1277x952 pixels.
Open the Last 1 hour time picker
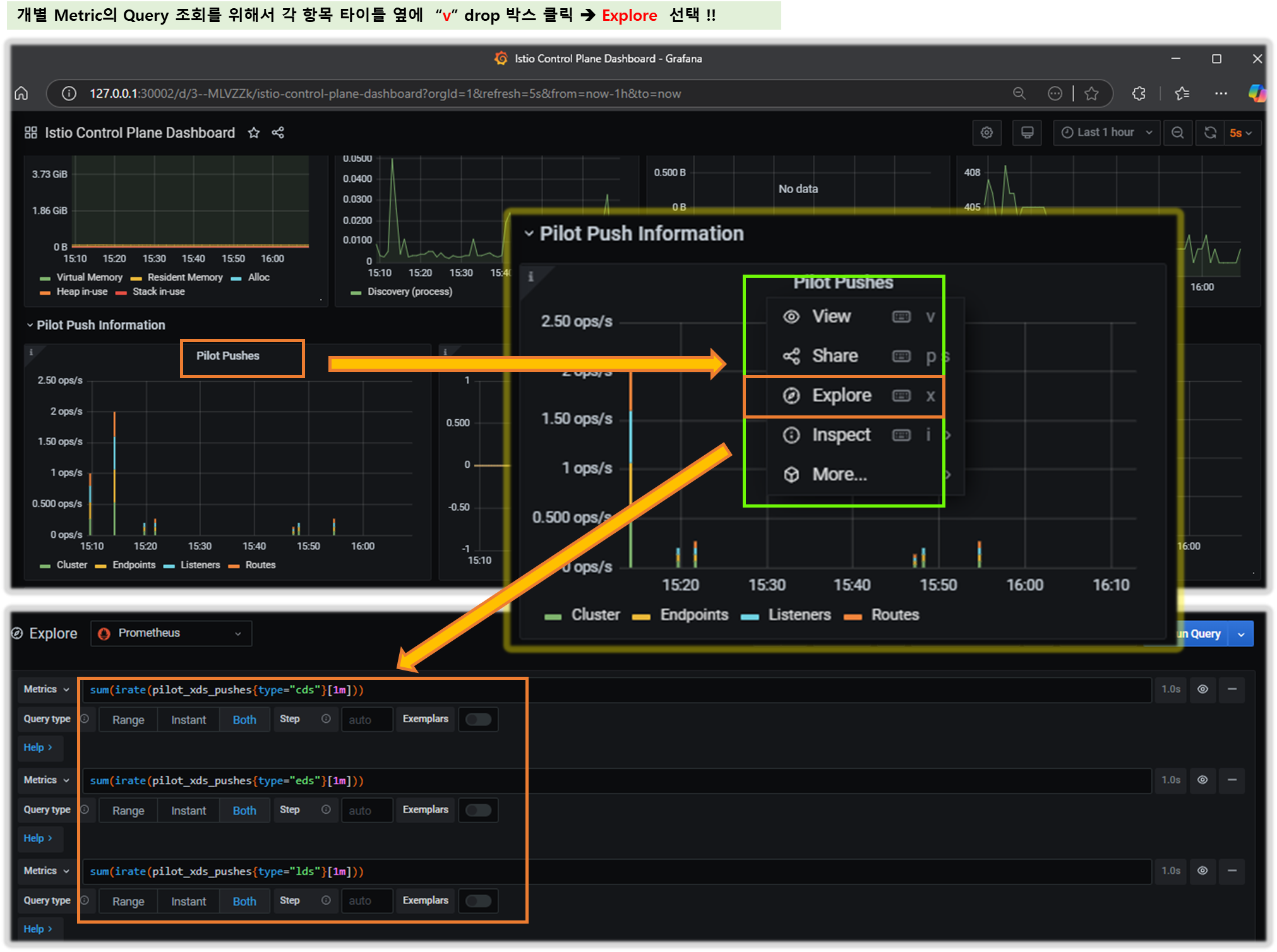point(1106,133)
